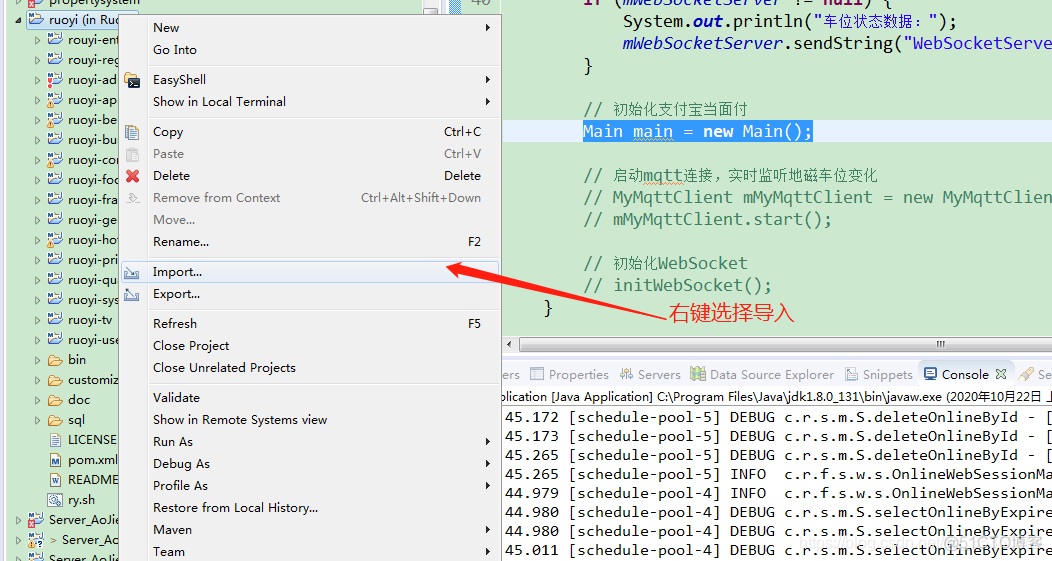Click the sql folder icon
1052x561 pixels.
(x=56, y=421)
